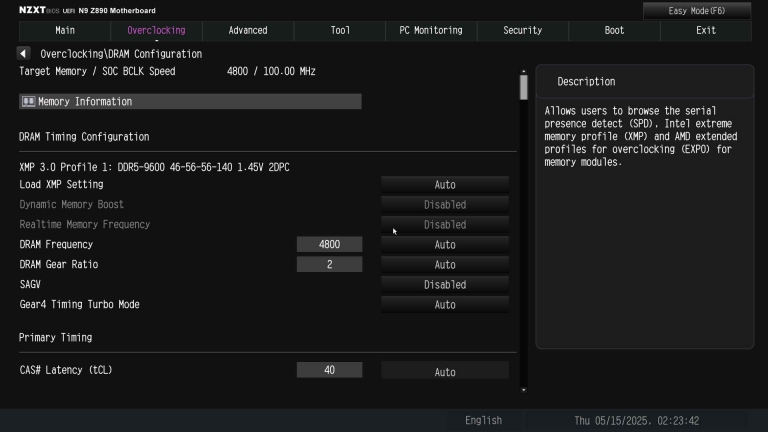Open Memory Information entry
768x432 pixels.
[x=190, y=101]
